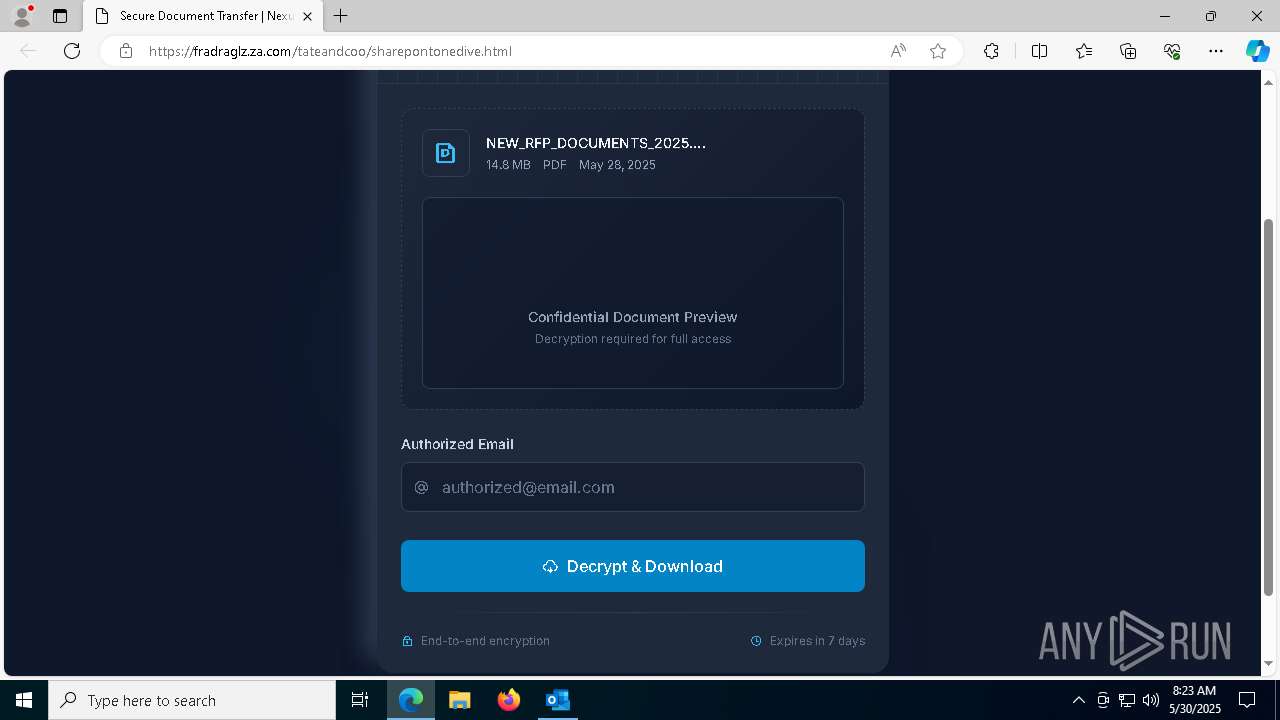Screen dimensions: 1280x720
Task: Click the Authorized Email input field
Action: point(633,487)
